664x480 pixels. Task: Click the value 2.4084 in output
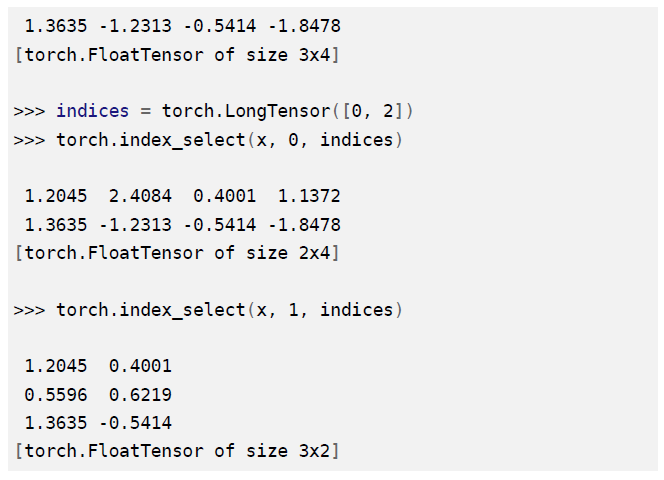(140, 196)
